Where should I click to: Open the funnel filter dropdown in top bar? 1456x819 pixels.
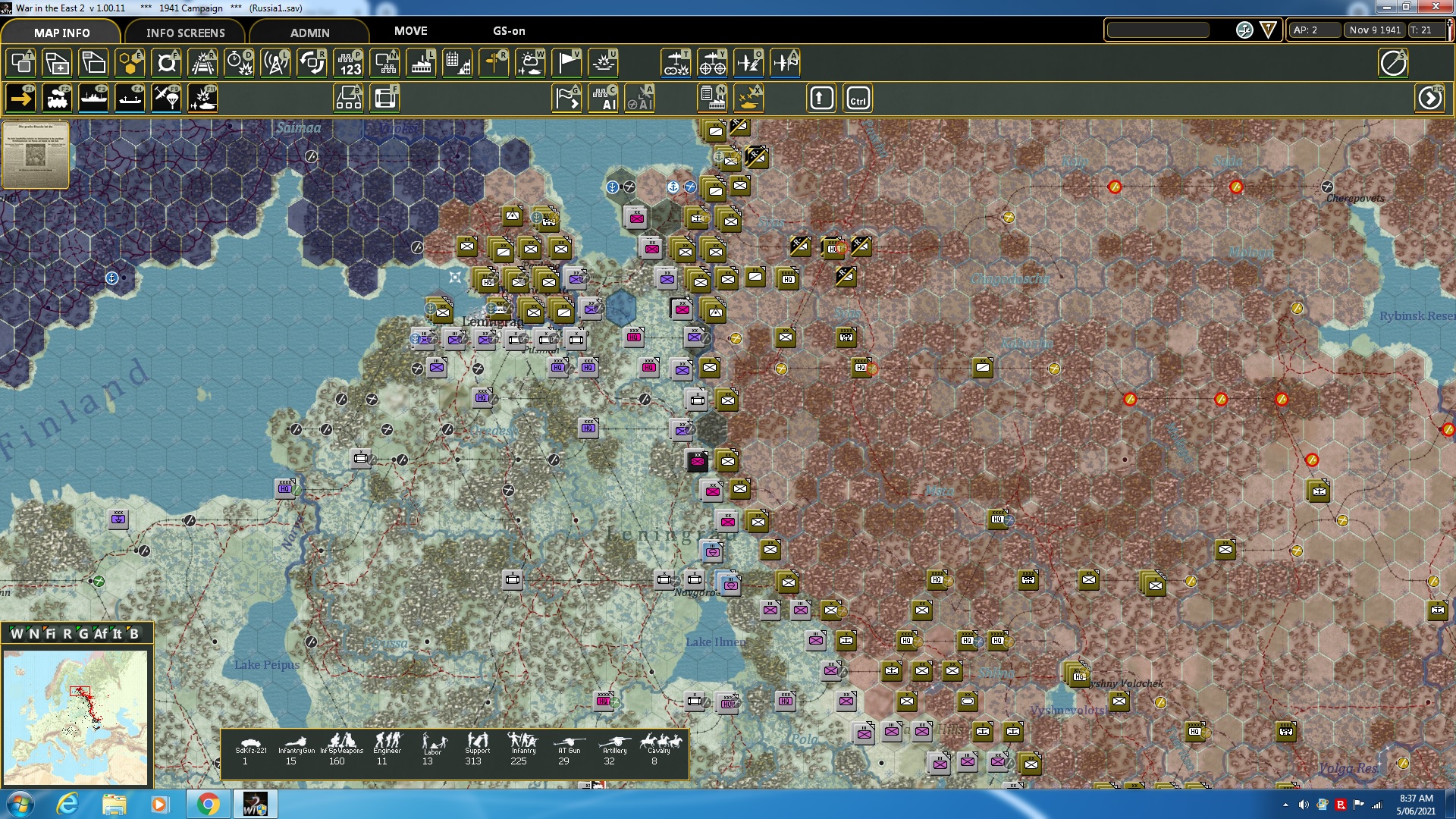1268,30
